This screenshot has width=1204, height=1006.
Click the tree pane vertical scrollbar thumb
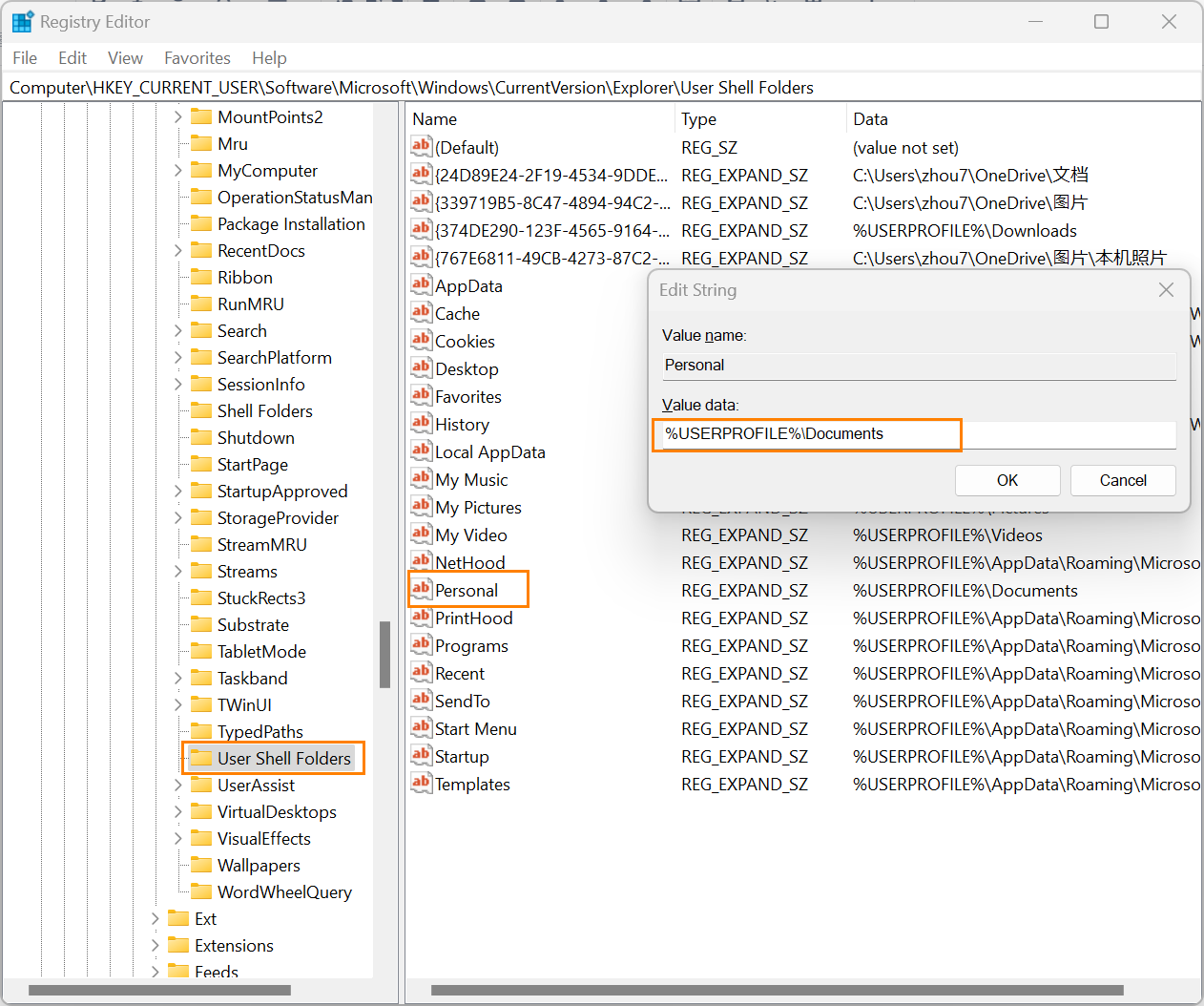[384, 655]
